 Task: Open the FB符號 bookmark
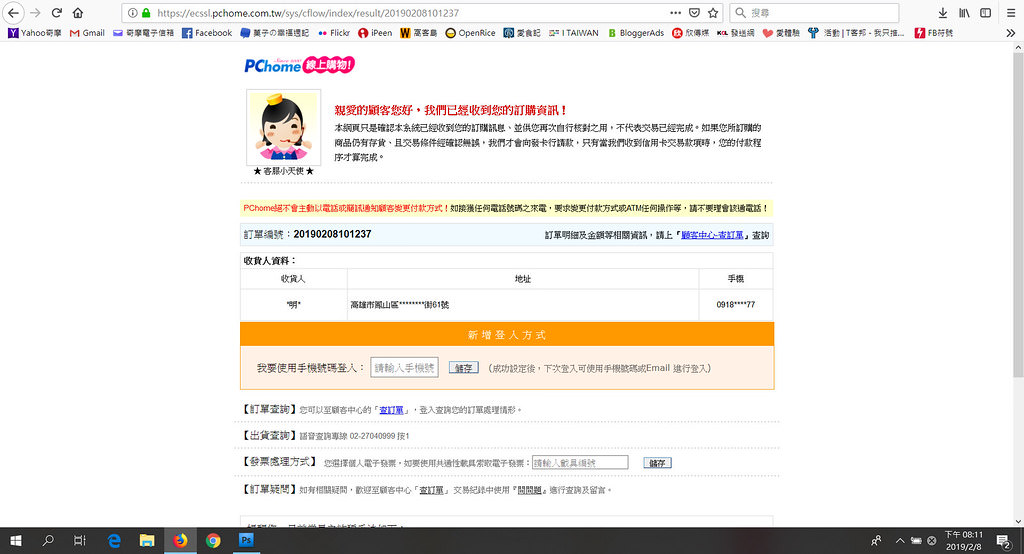pyautogui.click(x=933, y=33)
